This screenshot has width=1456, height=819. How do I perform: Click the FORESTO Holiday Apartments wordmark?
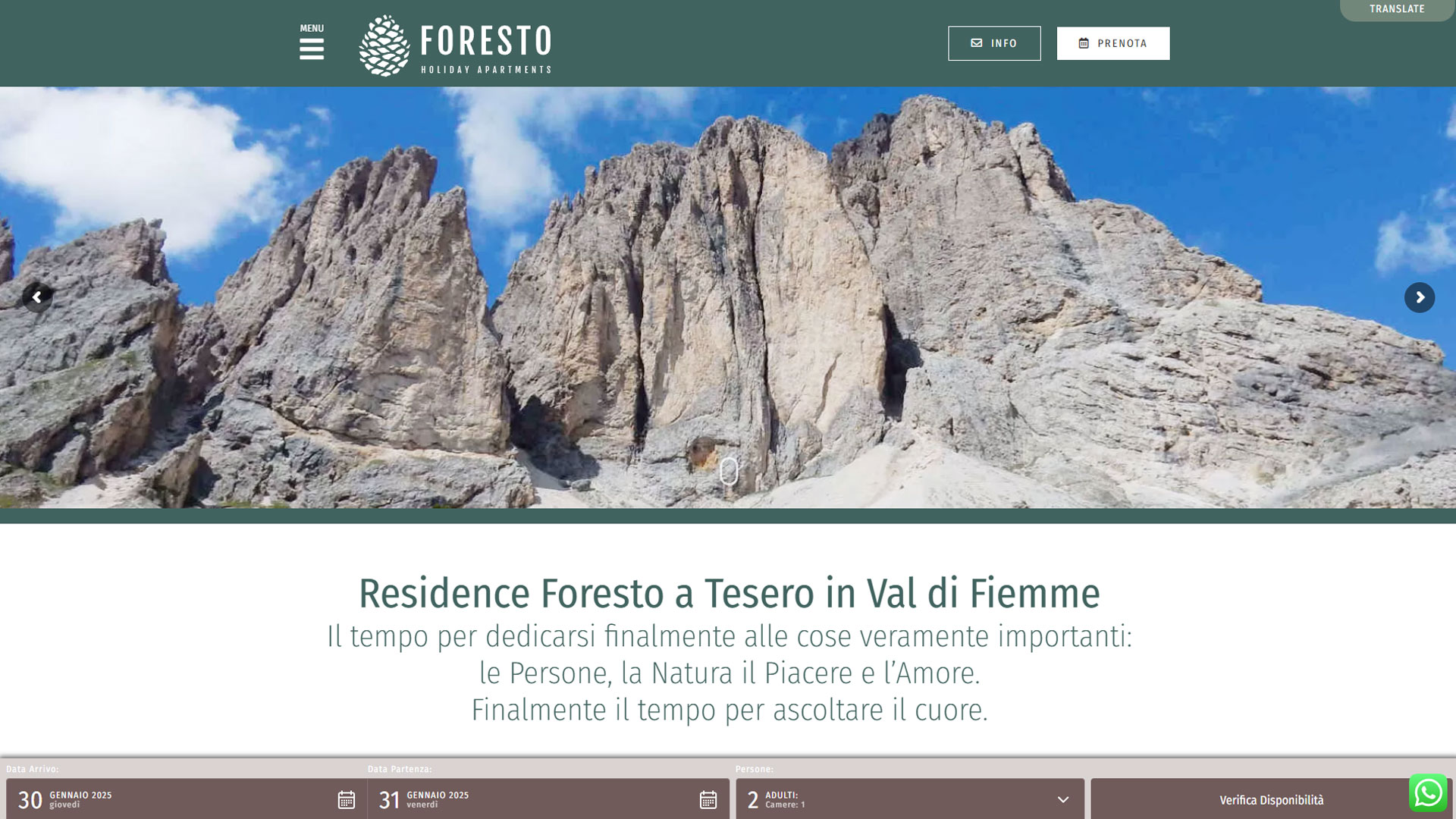point(485,47)
